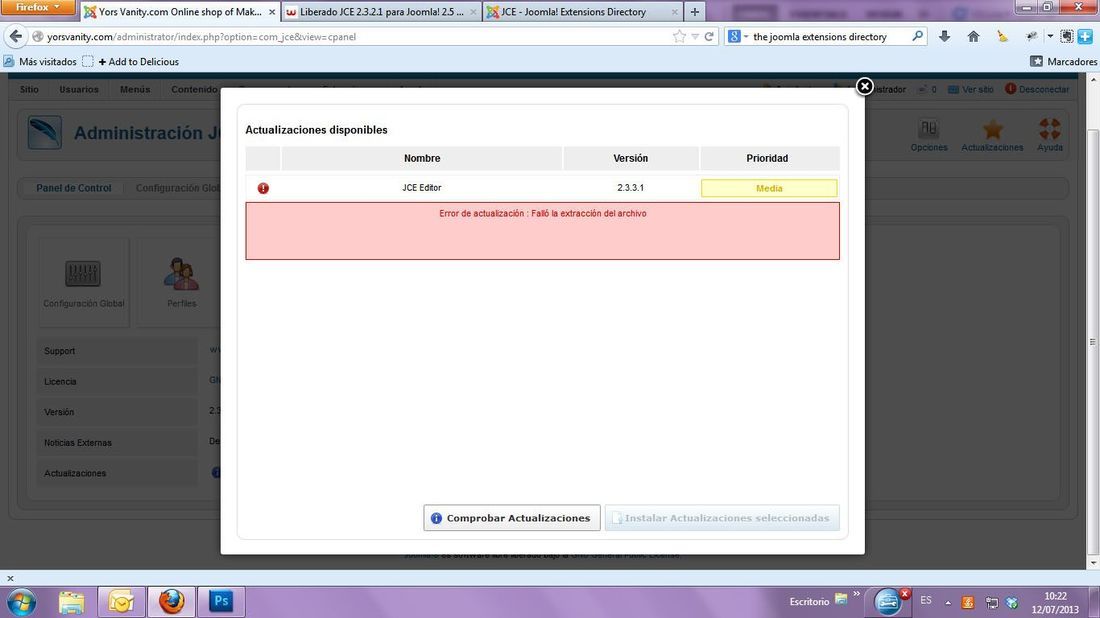This screenshot has height=618, width=1100.
Task: Open Configuración Global icon in control panel
Action: (83, 282)
